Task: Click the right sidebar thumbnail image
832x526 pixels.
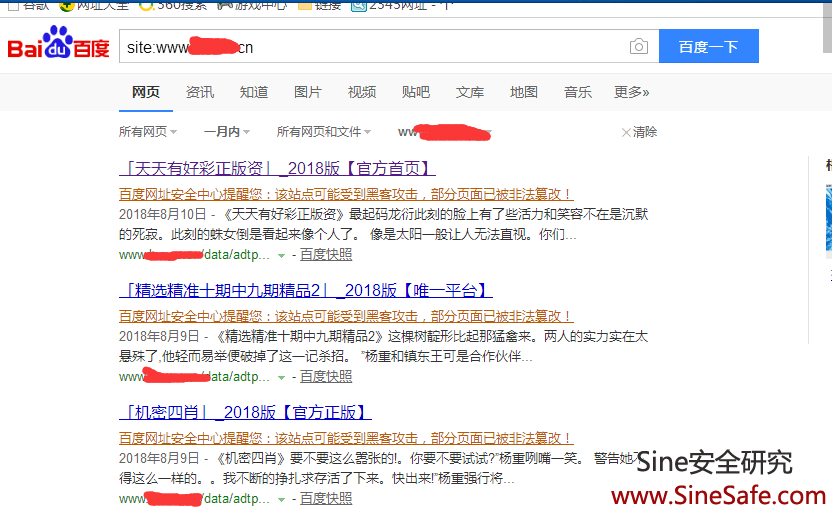Action: pyautogui.click(x=829, y=218)
